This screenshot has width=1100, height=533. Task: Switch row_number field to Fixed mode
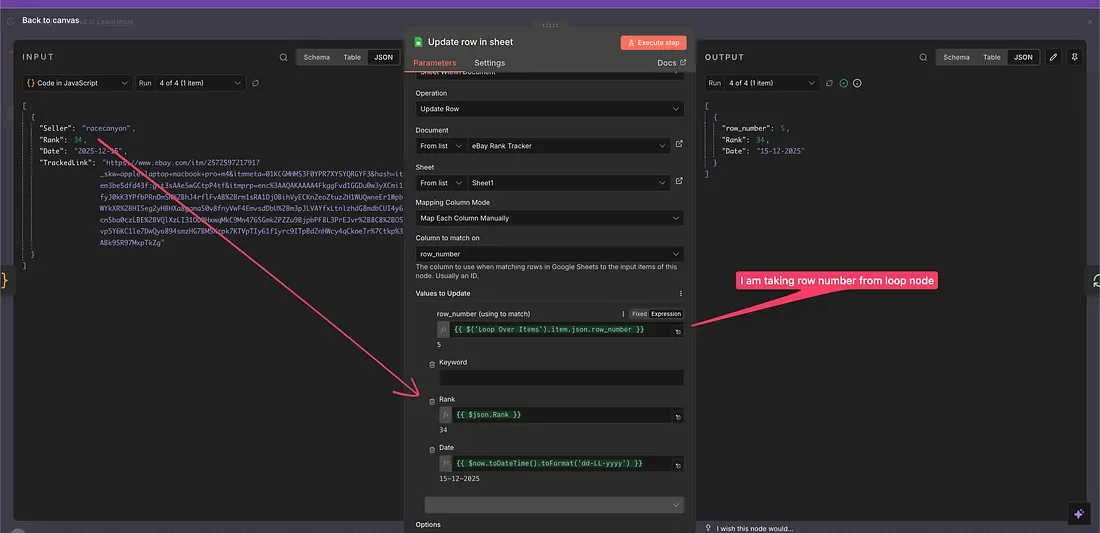[x=639, y=314]
